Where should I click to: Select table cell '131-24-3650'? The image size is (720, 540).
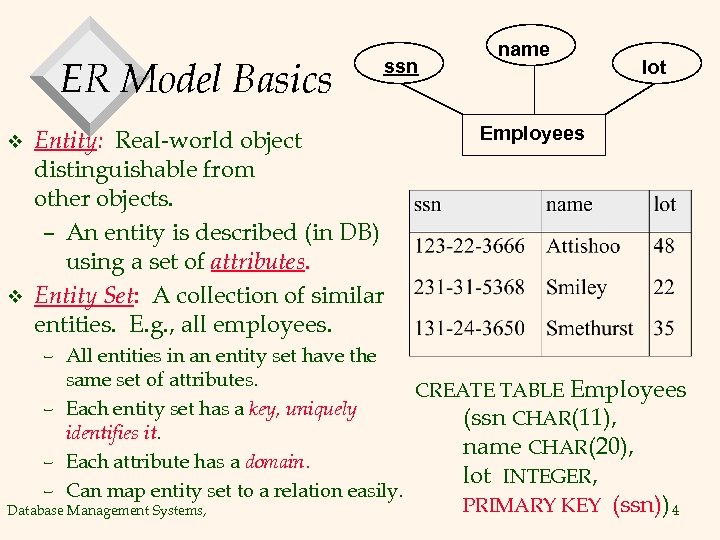point(469,328)
